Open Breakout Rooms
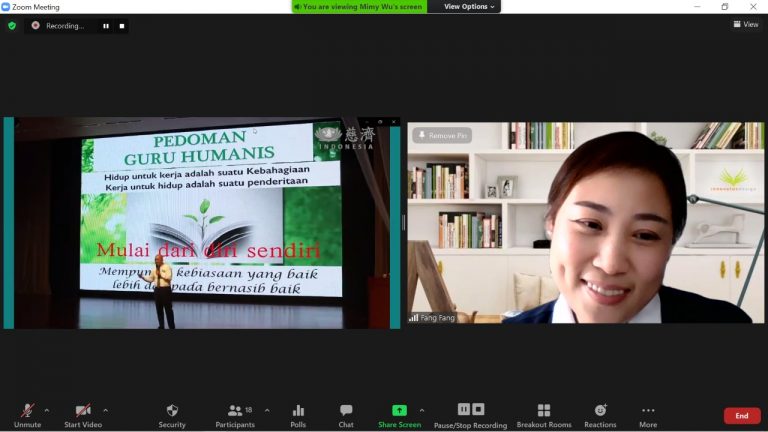 (x=544, y=414)
